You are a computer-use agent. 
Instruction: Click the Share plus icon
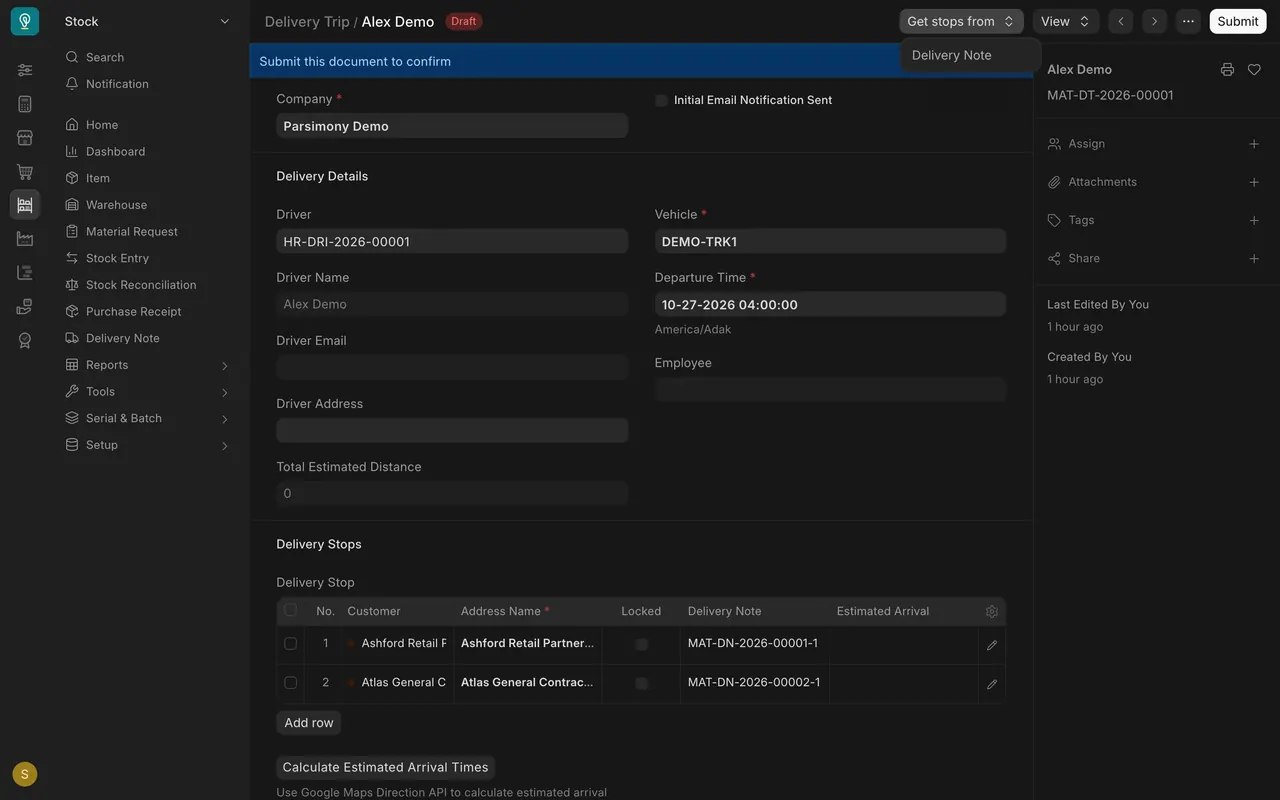(1254, 258)
